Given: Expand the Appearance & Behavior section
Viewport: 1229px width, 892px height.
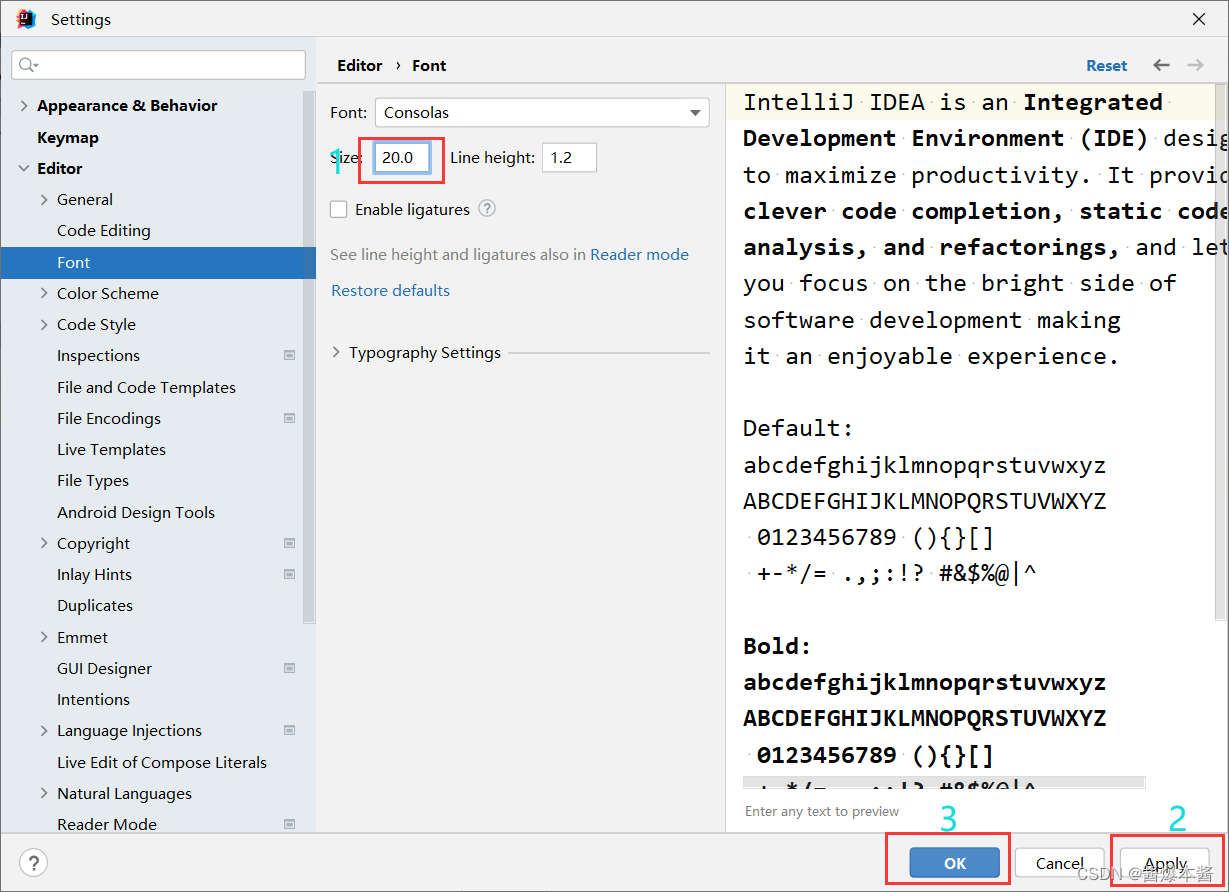Looking at the screenshot, I should (24, 105).
